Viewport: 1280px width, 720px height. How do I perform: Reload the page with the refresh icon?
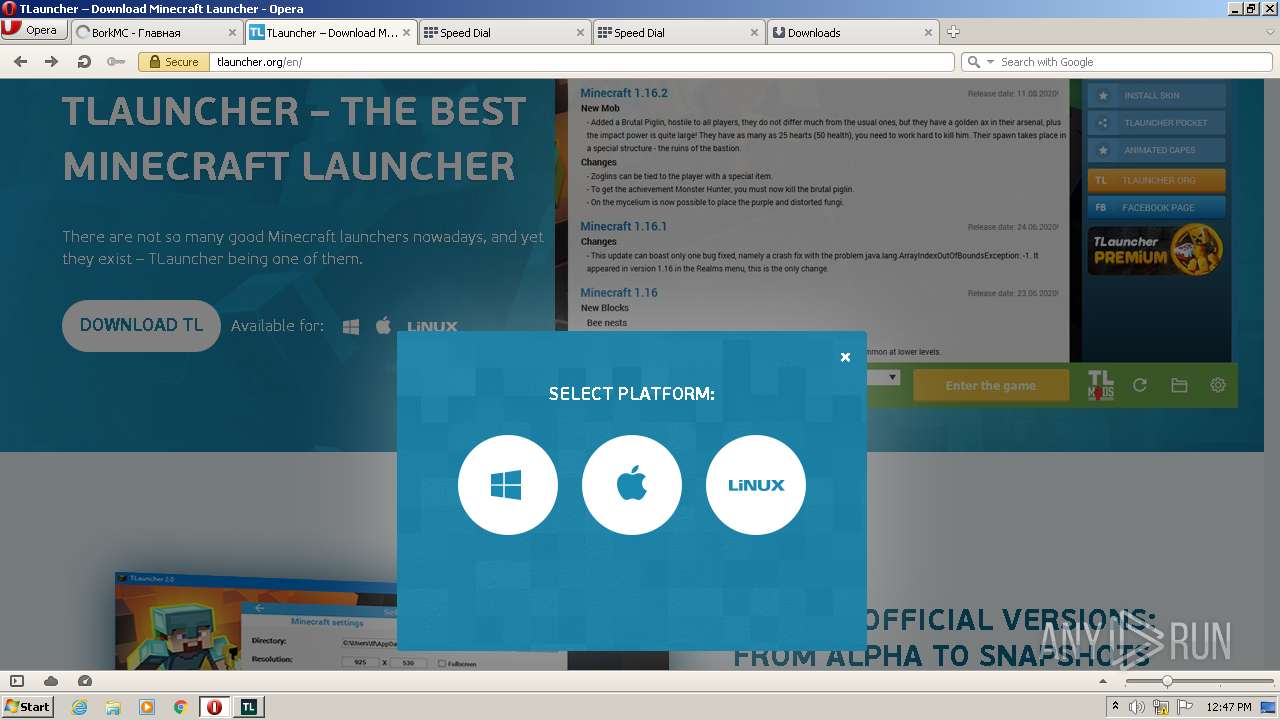[x=84, y=62]
